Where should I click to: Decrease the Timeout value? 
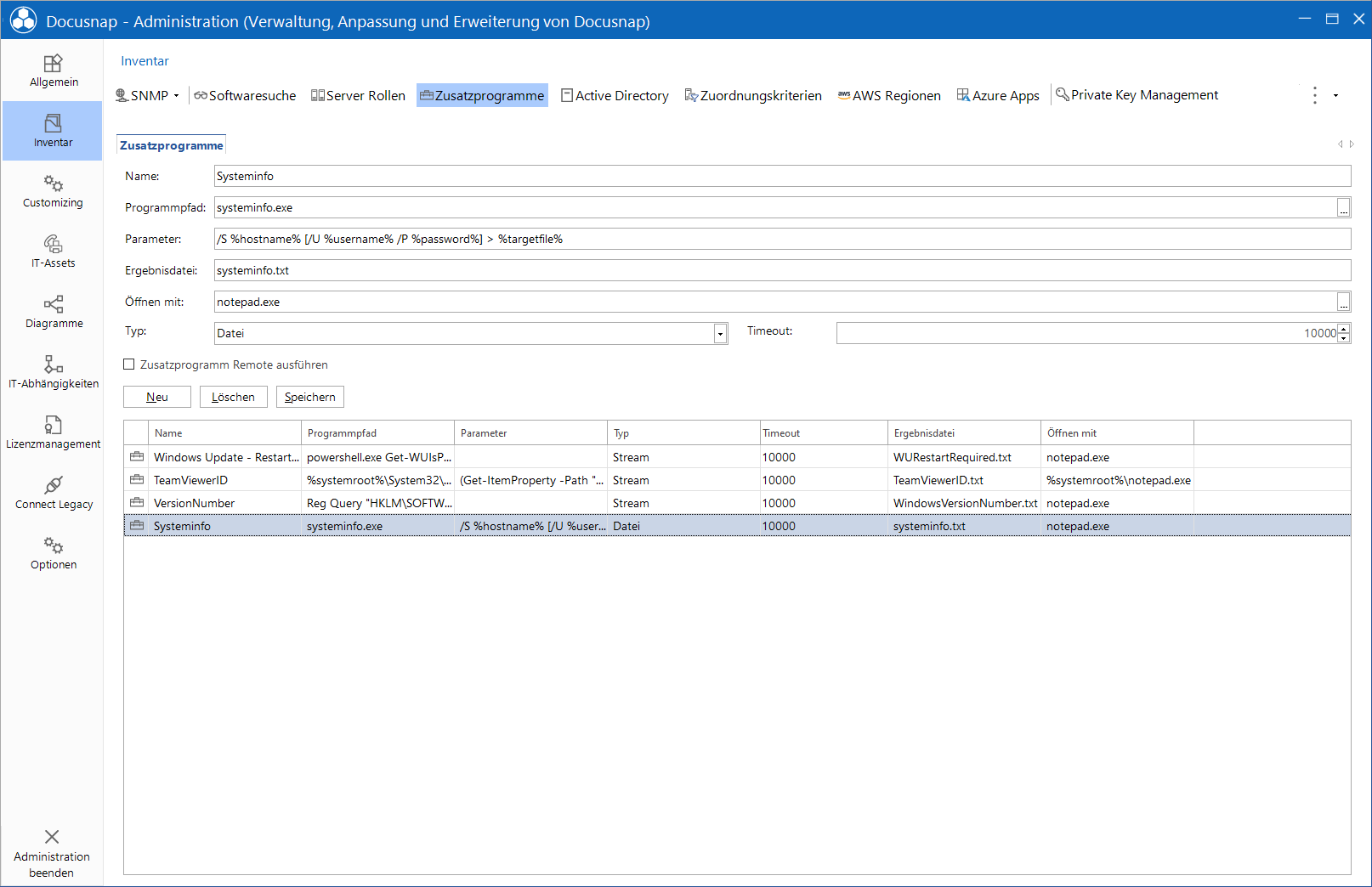pos(1343,338)
